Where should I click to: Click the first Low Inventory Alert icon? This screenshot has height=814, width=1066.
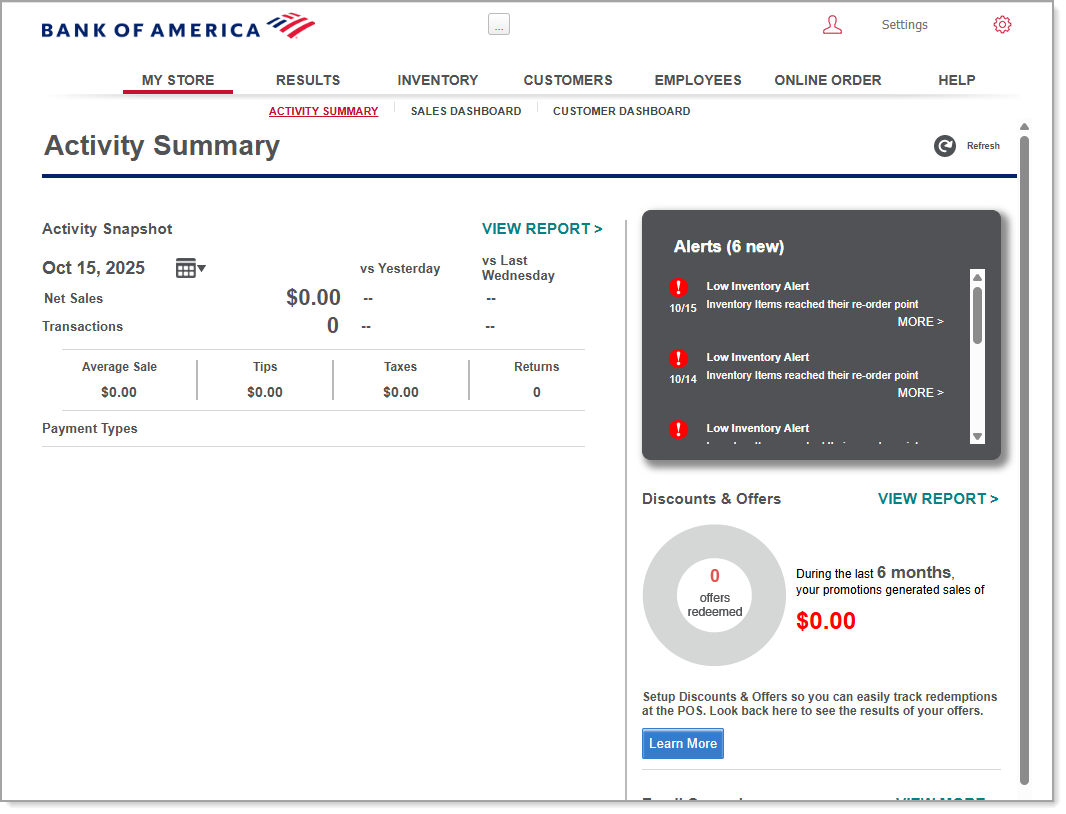(679, 288)
